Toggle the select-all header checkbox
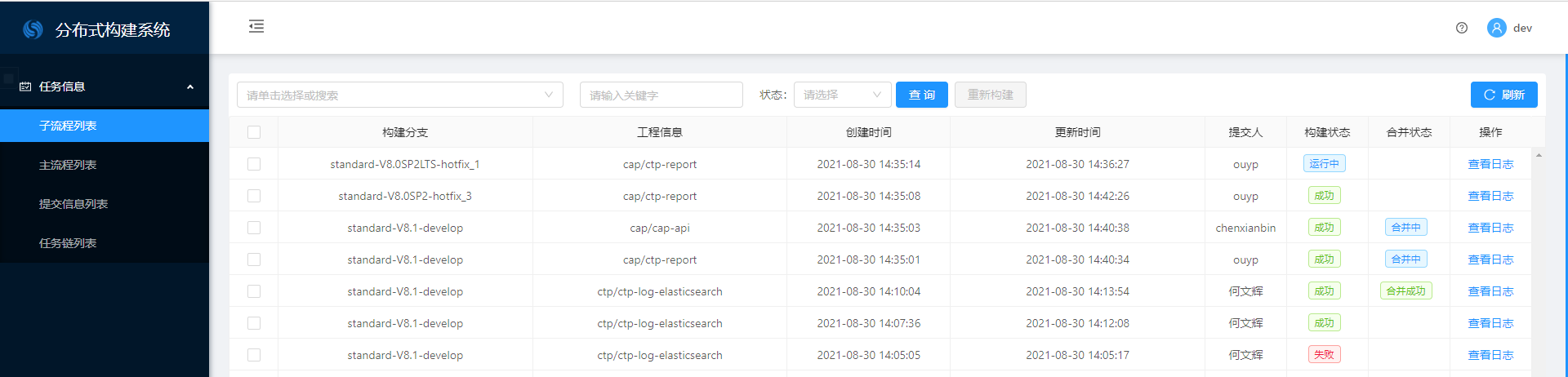 click(x=254, y=132)
